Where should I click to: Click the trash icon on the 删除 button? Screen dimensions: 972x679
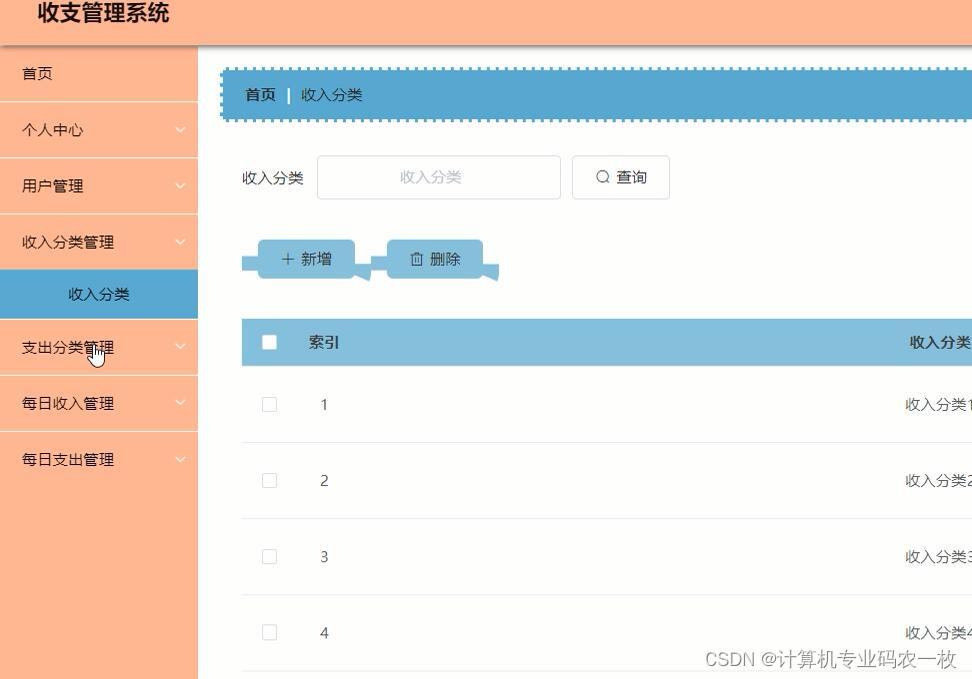417,258
